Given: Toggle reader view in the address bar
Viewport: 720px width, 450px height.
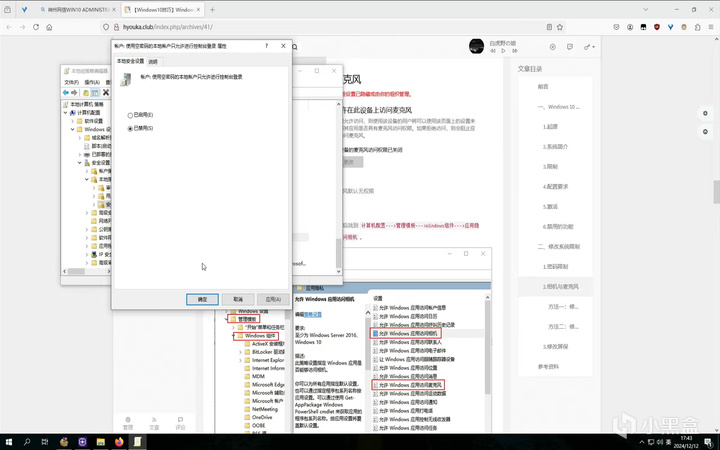Looking at the screenshot, I should click(x=549, y=27).
